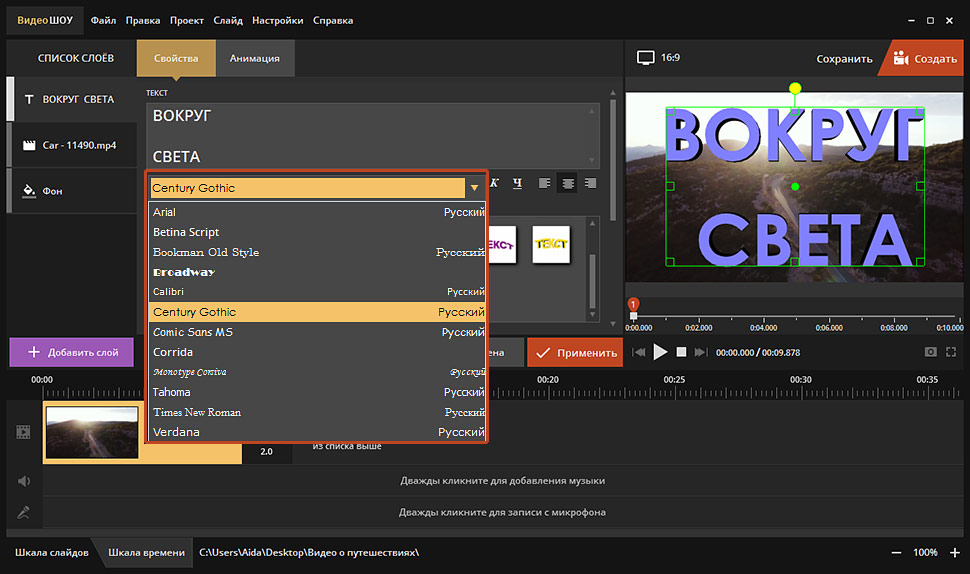Open the Справка menu
The height and width of the screenshot is (574, 970).
[x=333, y=20]
